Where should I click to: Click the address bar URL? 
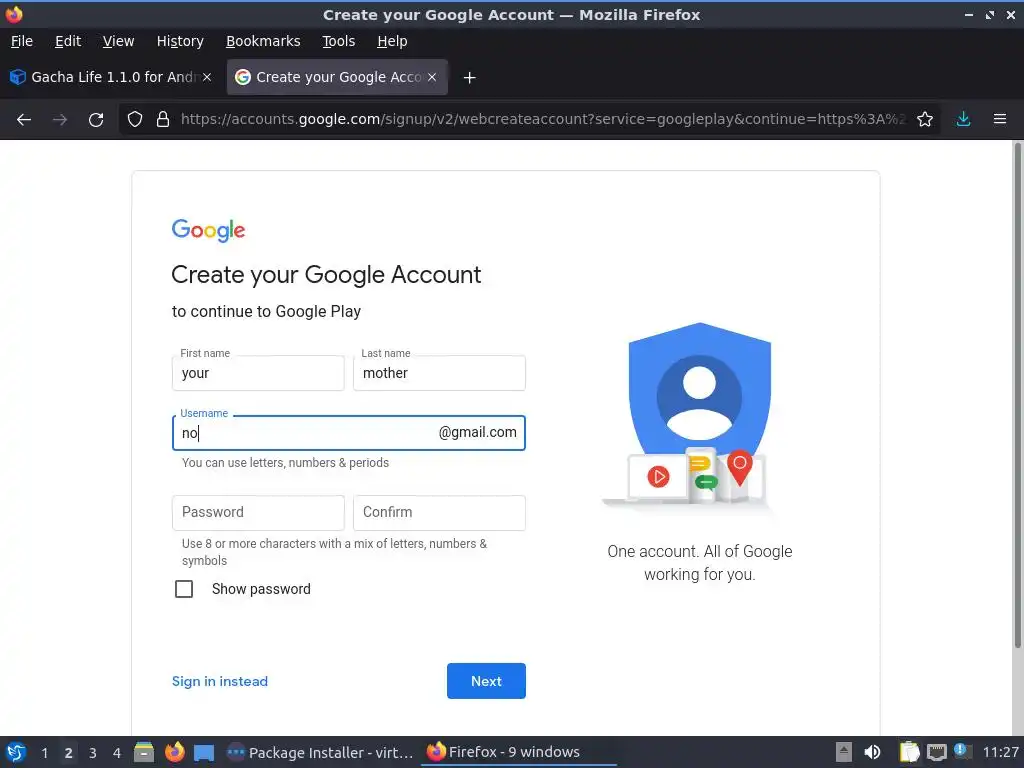542,120
